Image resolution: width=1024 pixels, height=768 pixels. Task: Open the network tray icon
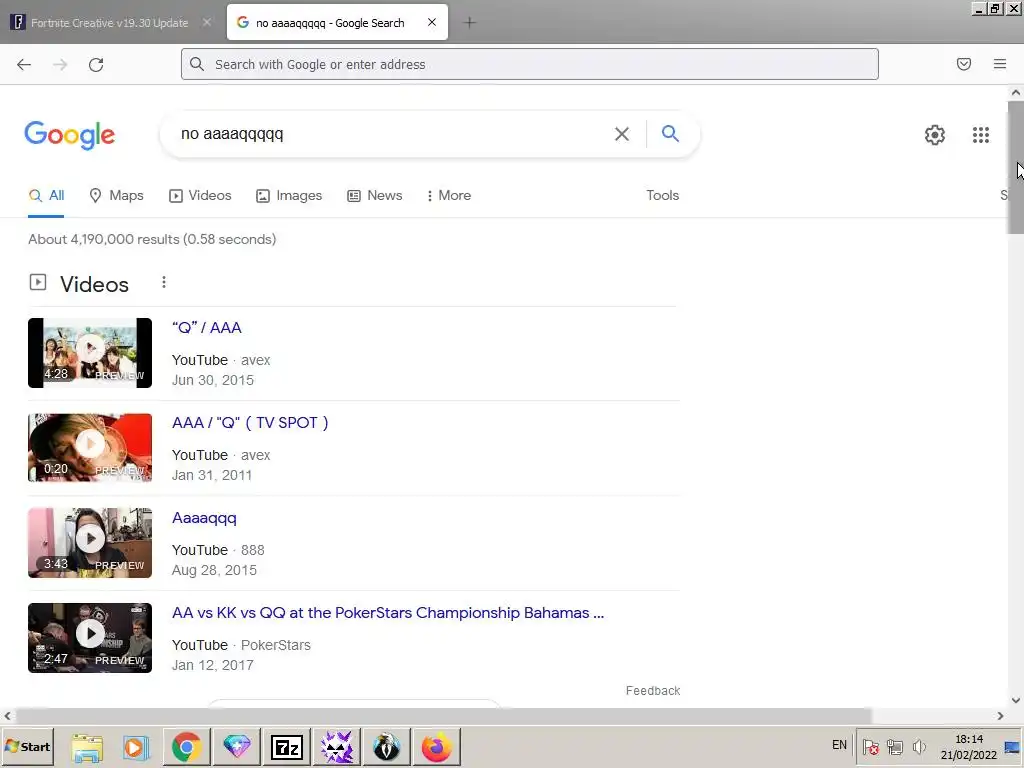click(x=895, y=746)
